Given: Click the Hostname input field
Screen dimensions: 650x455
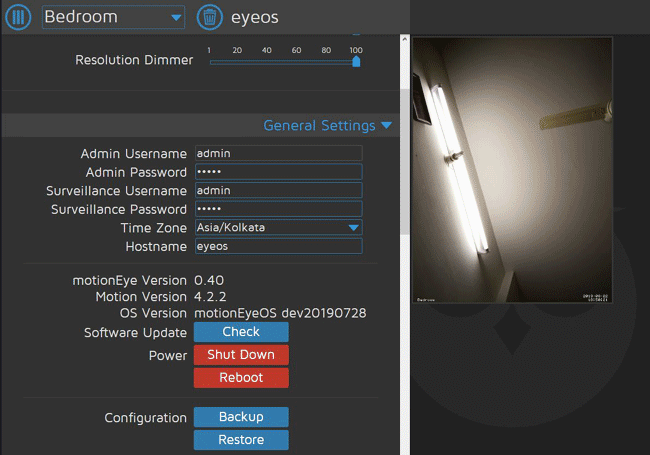Looking at the screenshot, I should pos(279,246).
